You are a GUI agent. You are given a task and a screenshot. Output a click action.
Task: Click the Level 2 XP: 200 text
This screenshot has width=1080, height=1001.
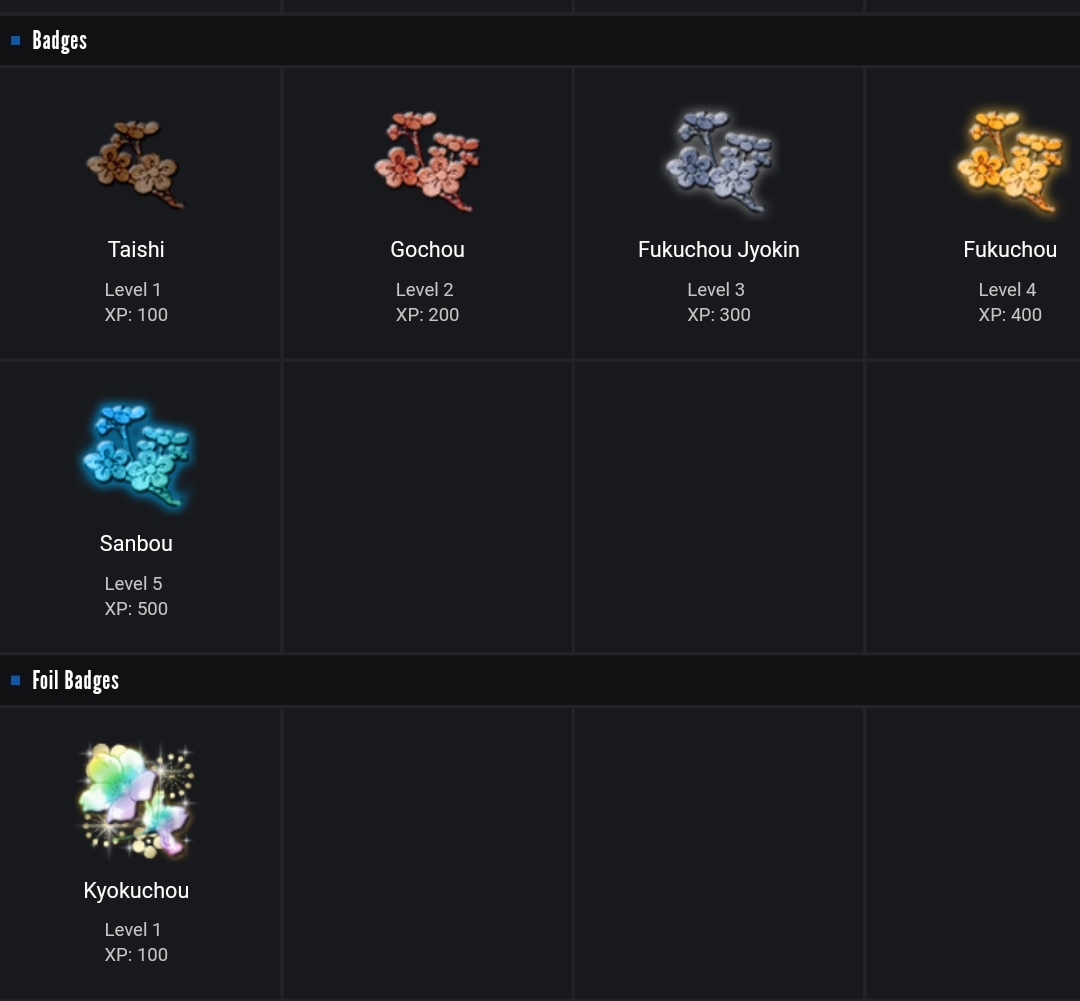(427, 302)
